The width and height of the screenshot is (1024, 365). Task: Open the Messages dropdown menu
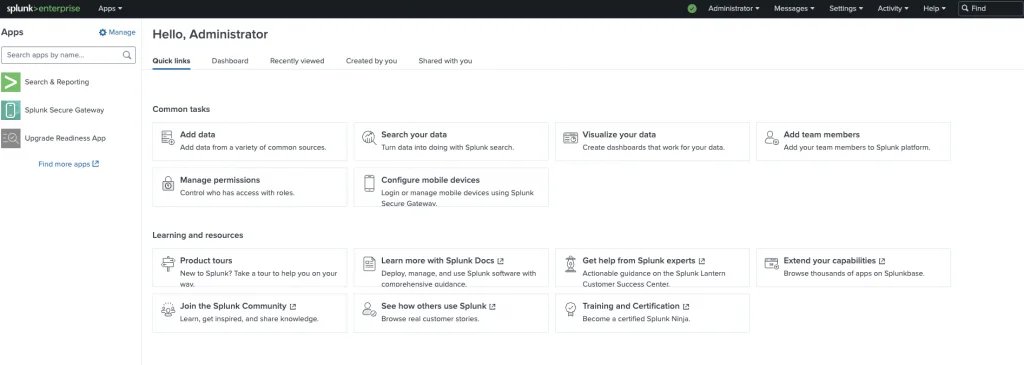794,8
